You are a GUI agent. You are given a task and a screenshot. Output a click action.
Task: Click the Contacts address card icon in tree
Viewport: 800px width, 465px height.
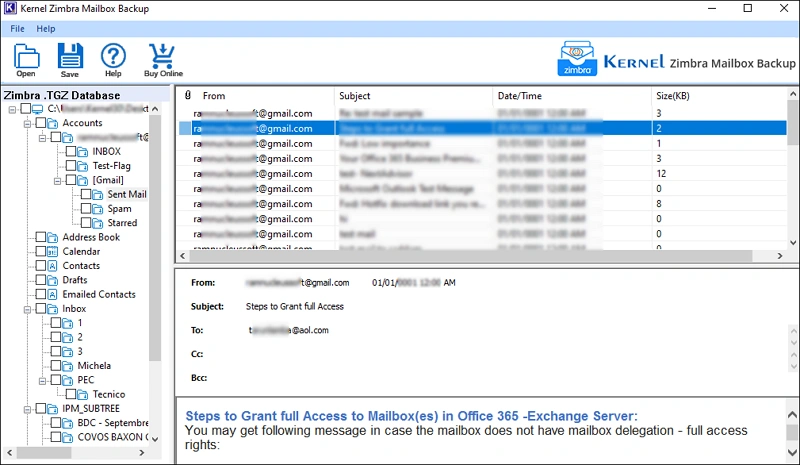(x=53, y=266)
